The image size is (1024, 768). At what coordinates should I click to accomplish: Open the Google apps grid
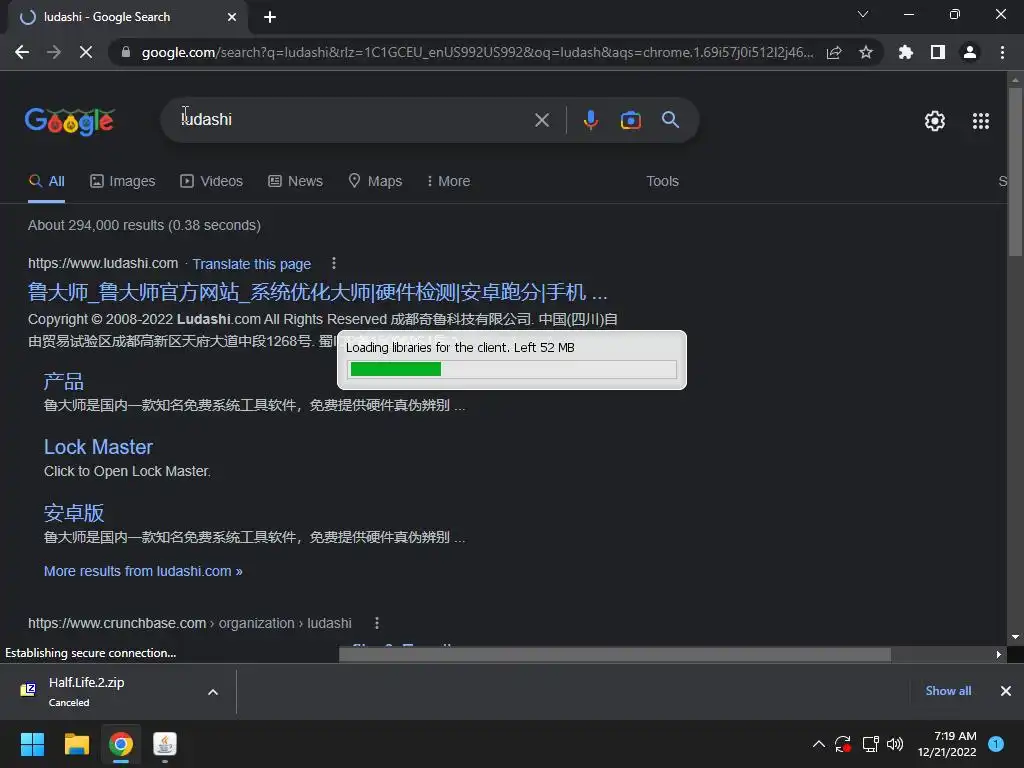point(981,121)
